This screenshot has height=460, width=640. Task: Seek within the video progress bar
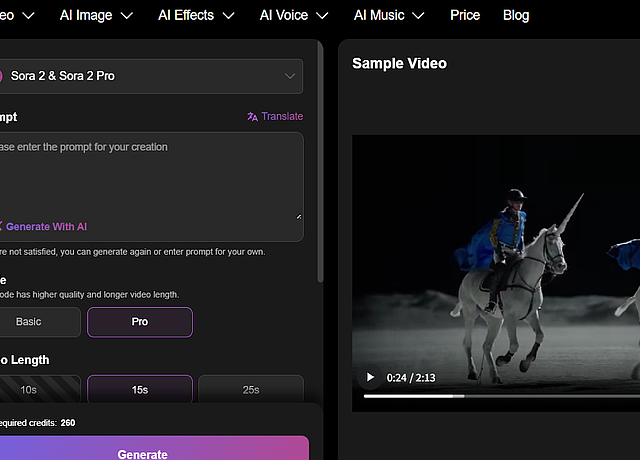(500, 396)
